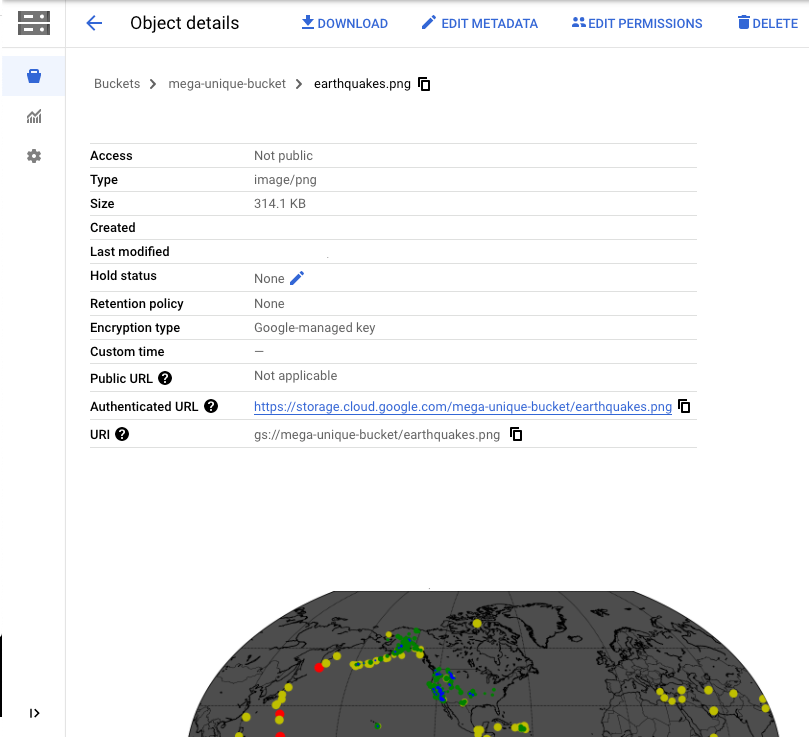Screen dimensions: 809x737
Task: Select the Buckets browser sidebar icon
Action: pyautogui.click(x=34, y=76)
